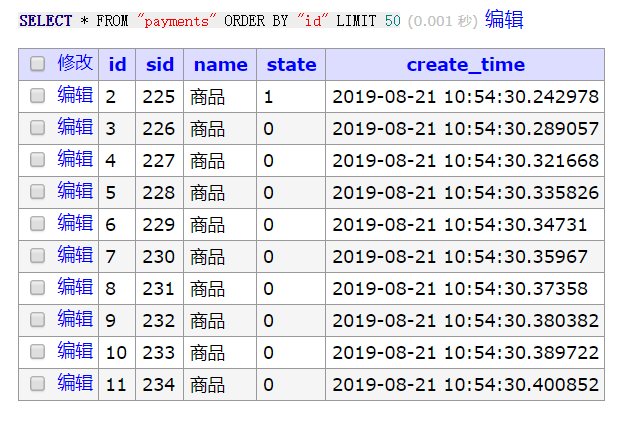
Task: Sort table by the name column header
Action: pyautogui.click(x=221, y=65)
